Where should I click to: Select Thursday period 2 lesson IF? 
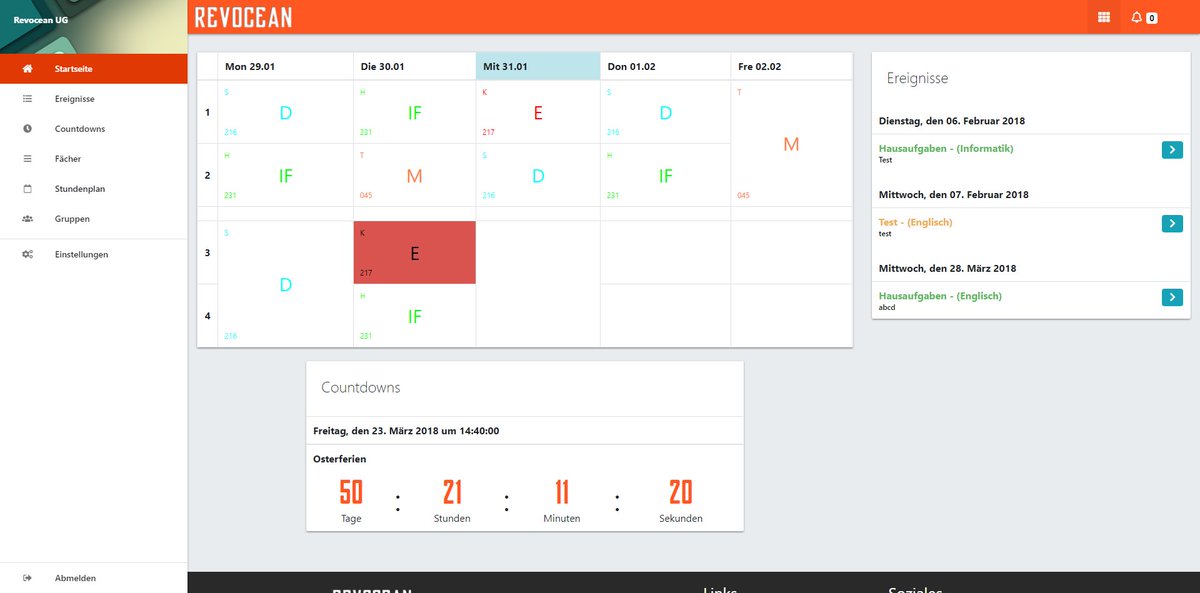(x=666, y=175)
